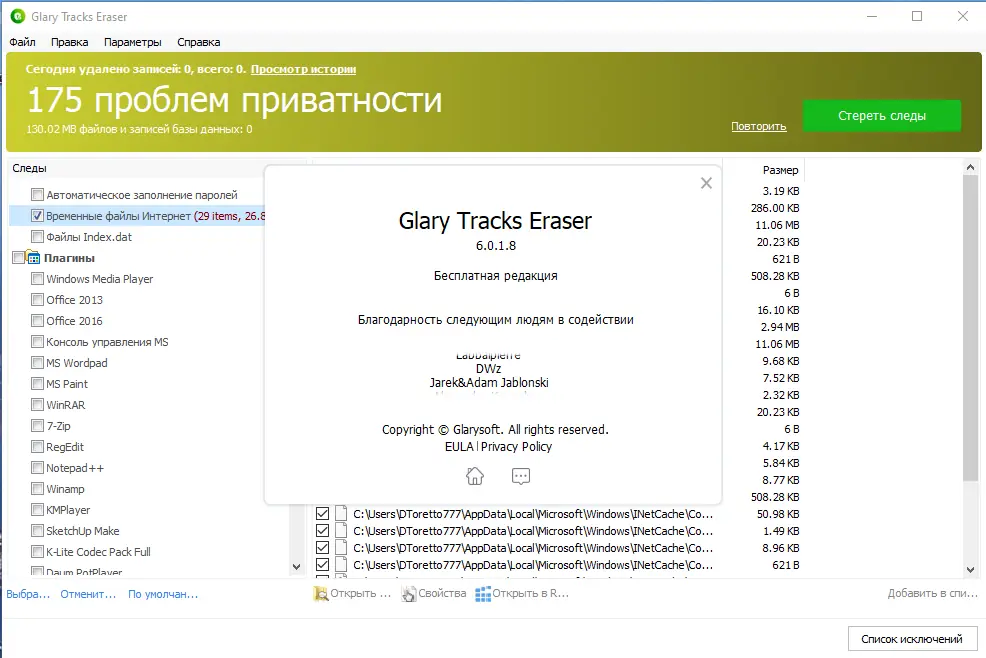This screenshot has height=658, width=986.
Task: Click file icon of the 50.98 KB row
Action: pyautogui.click(x=341, y=513)
